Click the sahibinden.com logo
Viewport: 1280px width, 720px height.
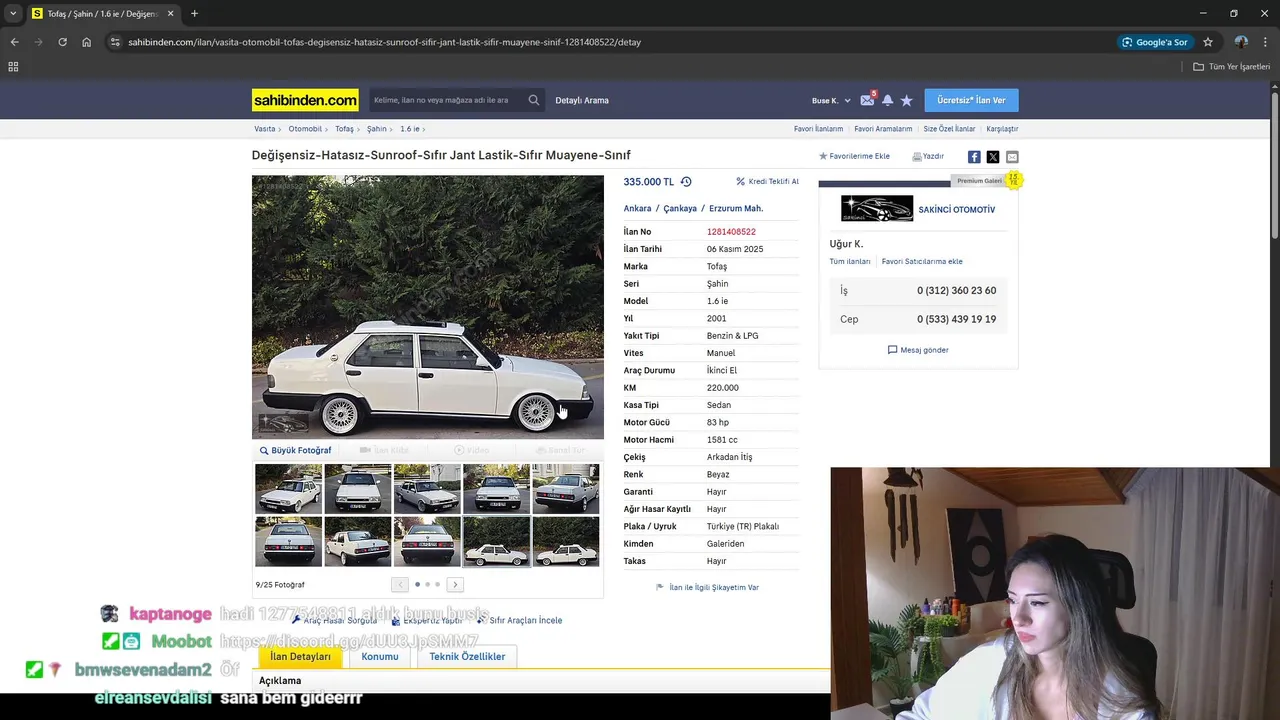pyautogui.click(x=305, y=100)
